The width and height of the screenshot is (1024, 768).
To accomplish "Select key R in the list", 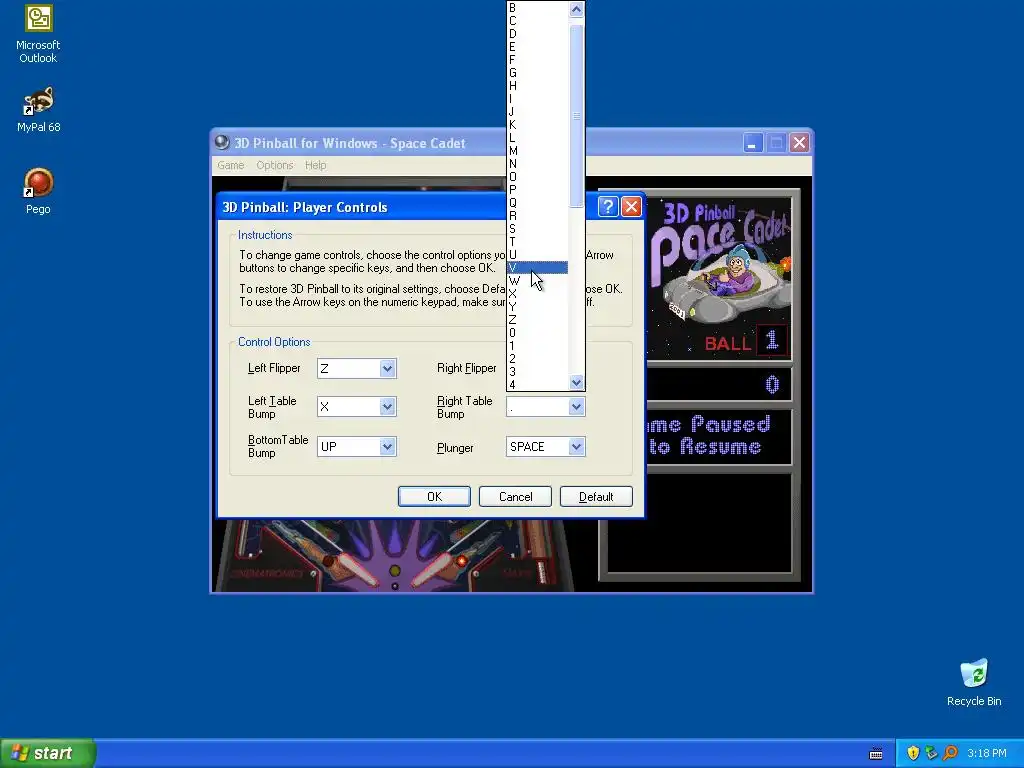I will point(537,216).
